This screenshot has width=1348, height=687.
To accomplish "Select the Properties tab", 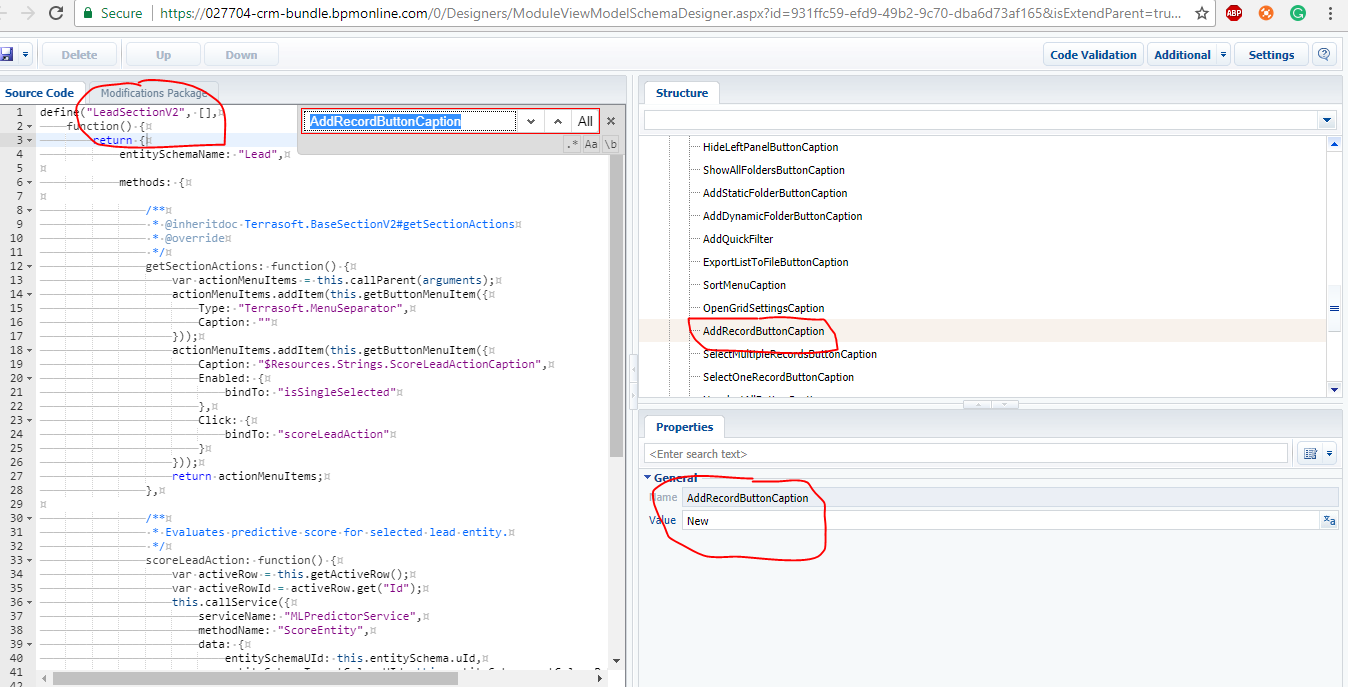I will [684, 427].
